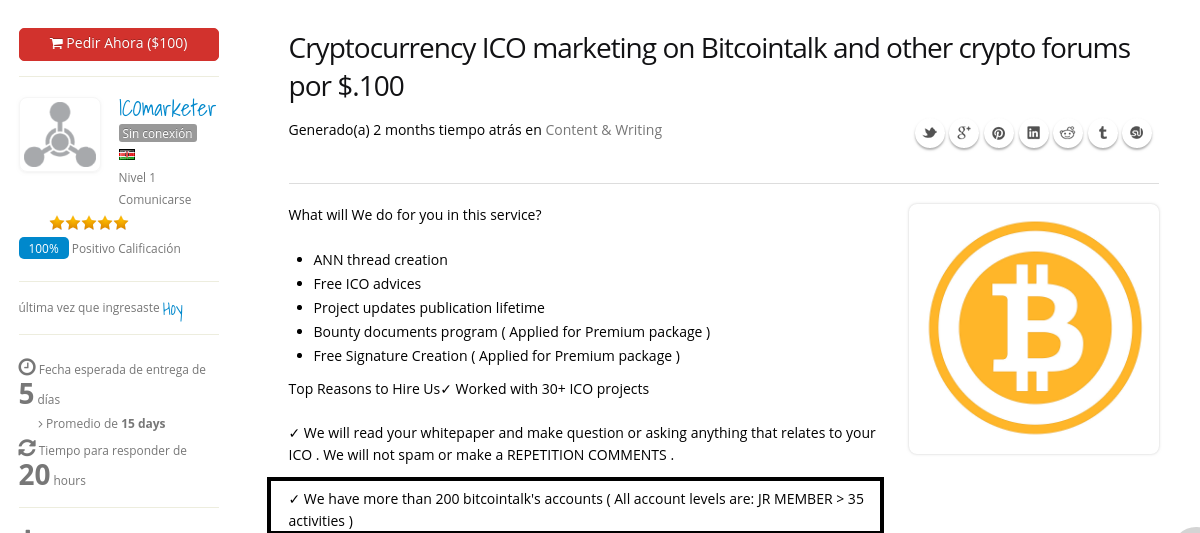Click the StumbleUpon share icon
This screenshot has width=1200, height=533.
pyautogui.click(x=1137, y=133)
